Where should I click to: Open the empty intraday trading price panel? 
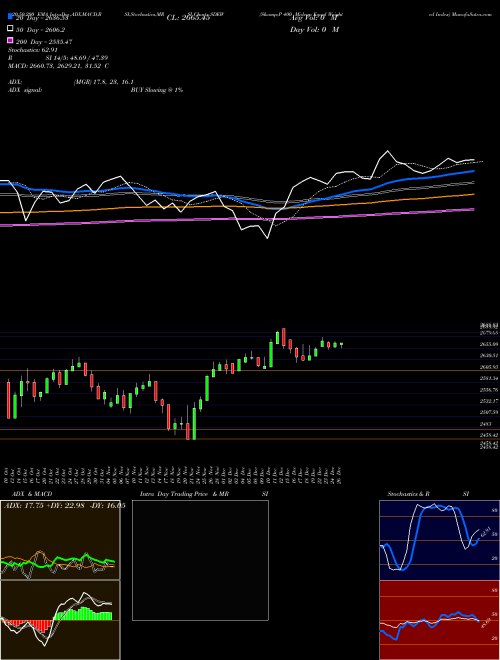click(200, 560)
